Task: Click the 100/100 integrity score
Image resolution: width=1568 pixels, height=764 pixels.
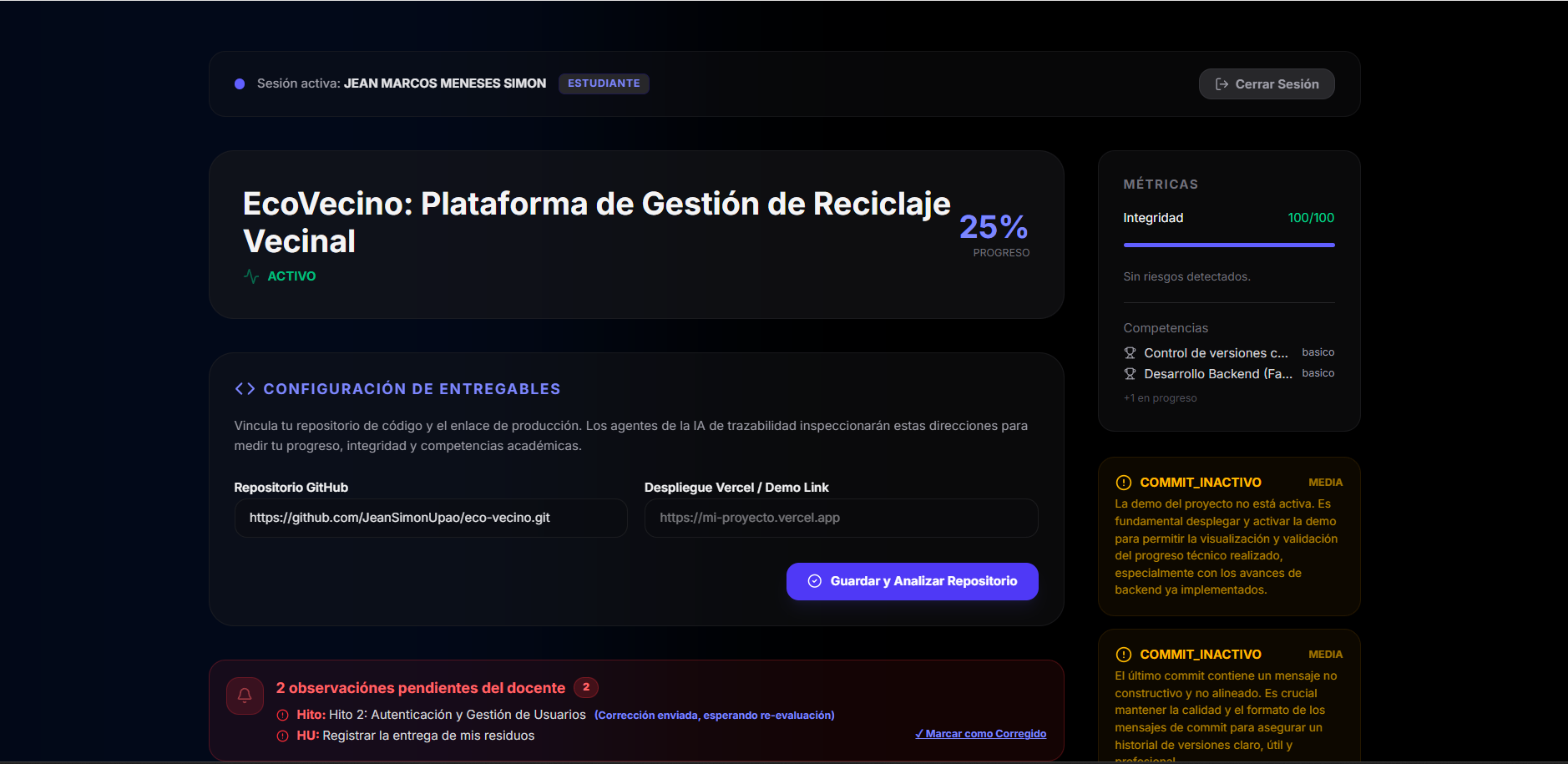Action: 1311,218
